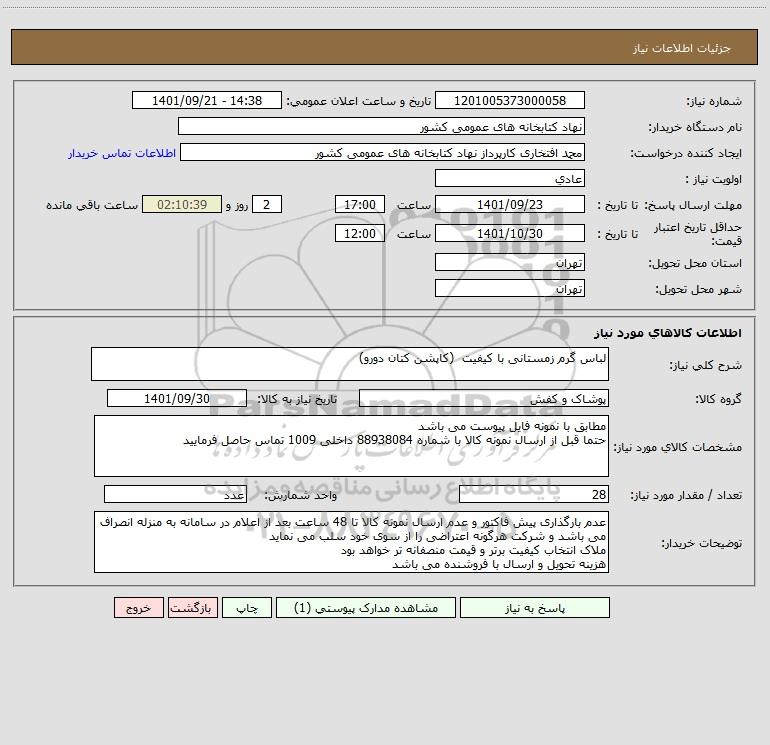Click 'حداقل تاریخ اعتبار قیمت:' label
The width and height of the screenshot is (770, 745).
click(698, 234)
